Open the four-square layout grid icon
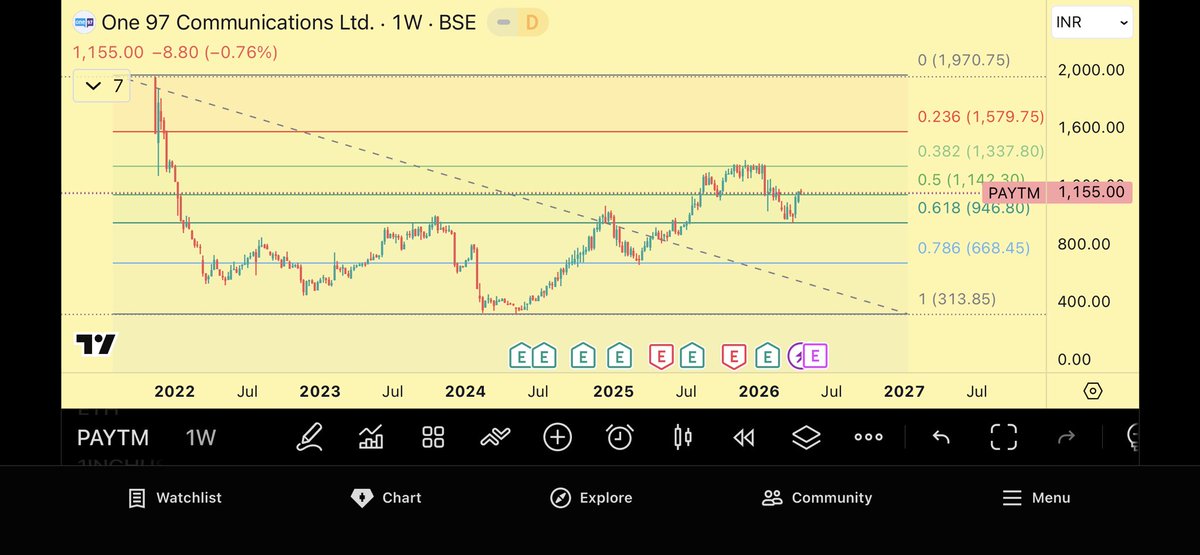Screen dimensions: 1200x555 [433, 437]
